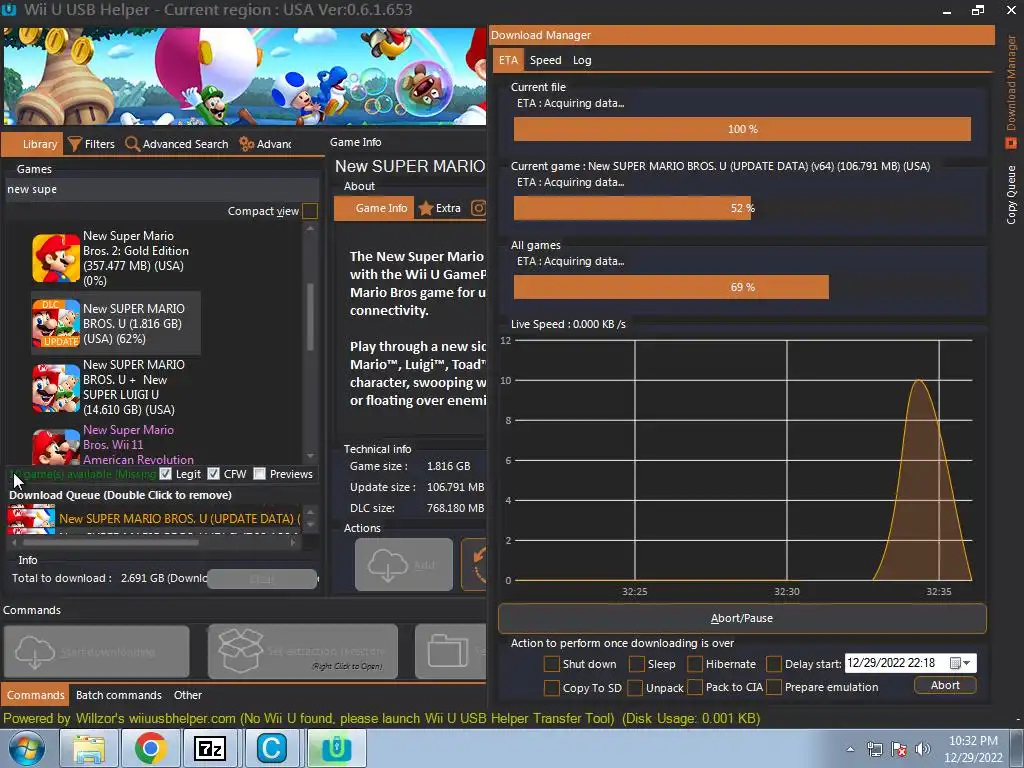
Task: Click Current file 100% progress bar
Action: pos(743,129)
